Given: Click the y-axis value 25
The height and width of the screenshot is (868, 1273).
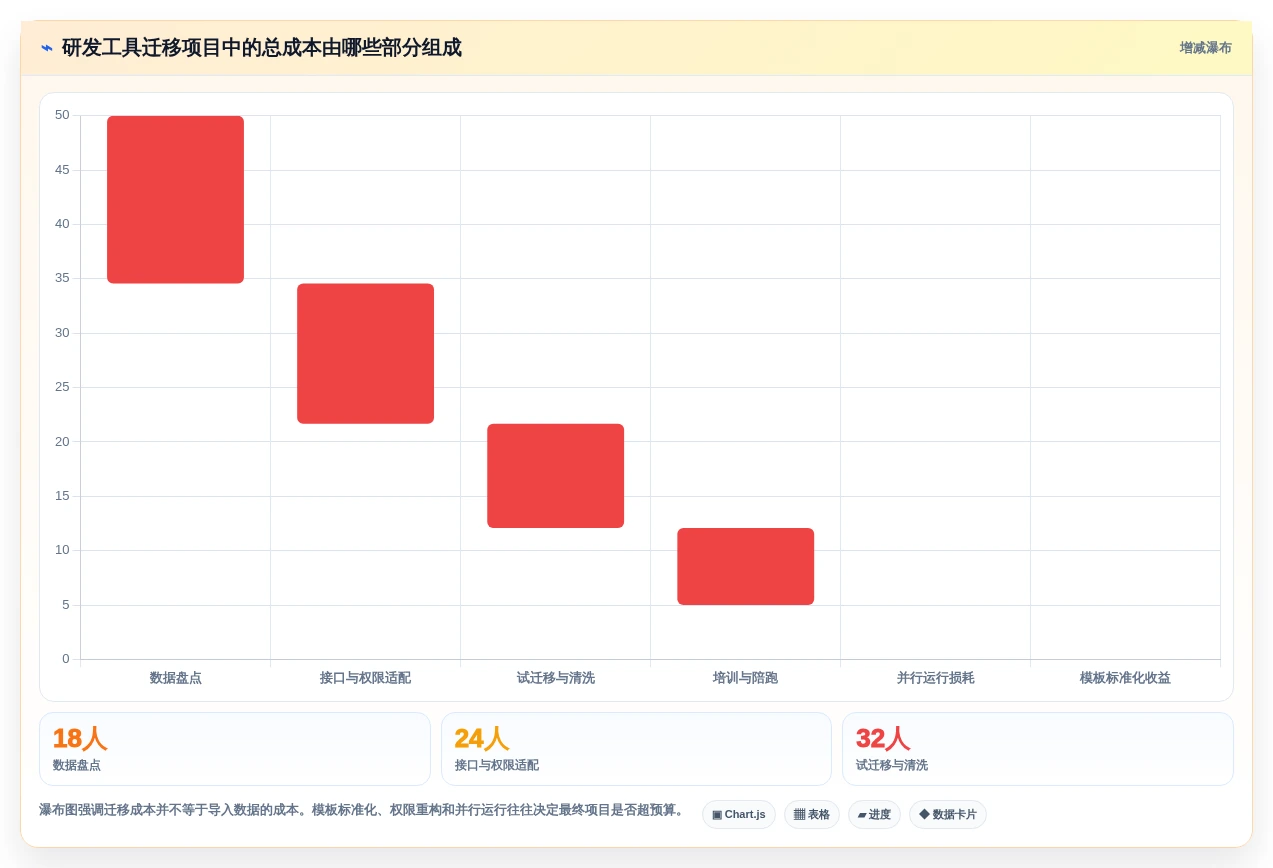Looking at the screenshot, I should click(x=62, y=387).
